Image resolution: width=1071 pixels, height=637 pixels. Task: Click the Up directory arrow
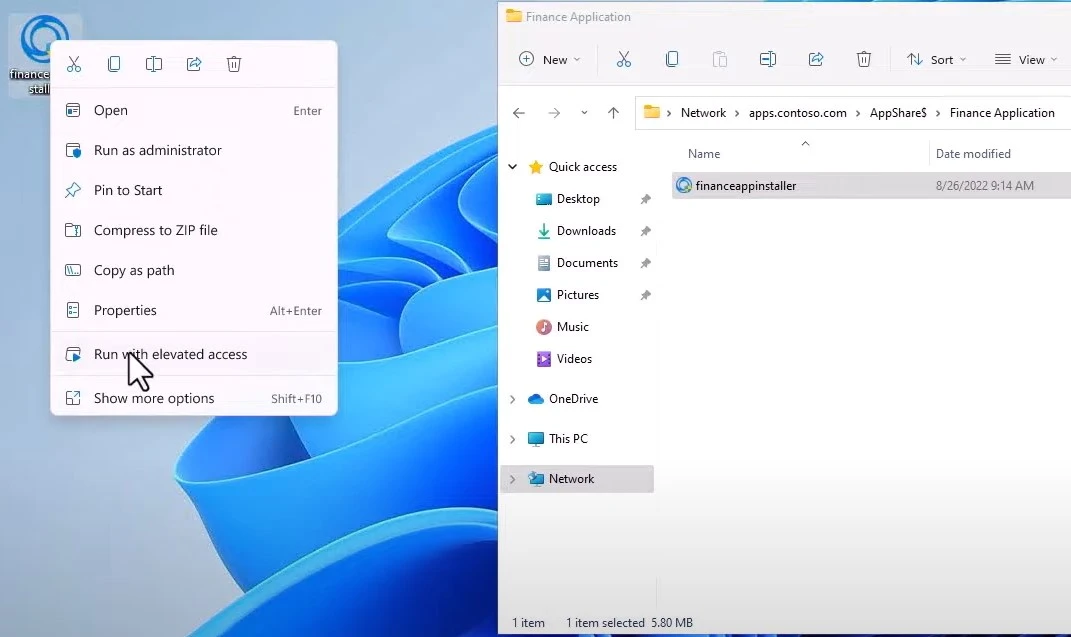(613, 113)
